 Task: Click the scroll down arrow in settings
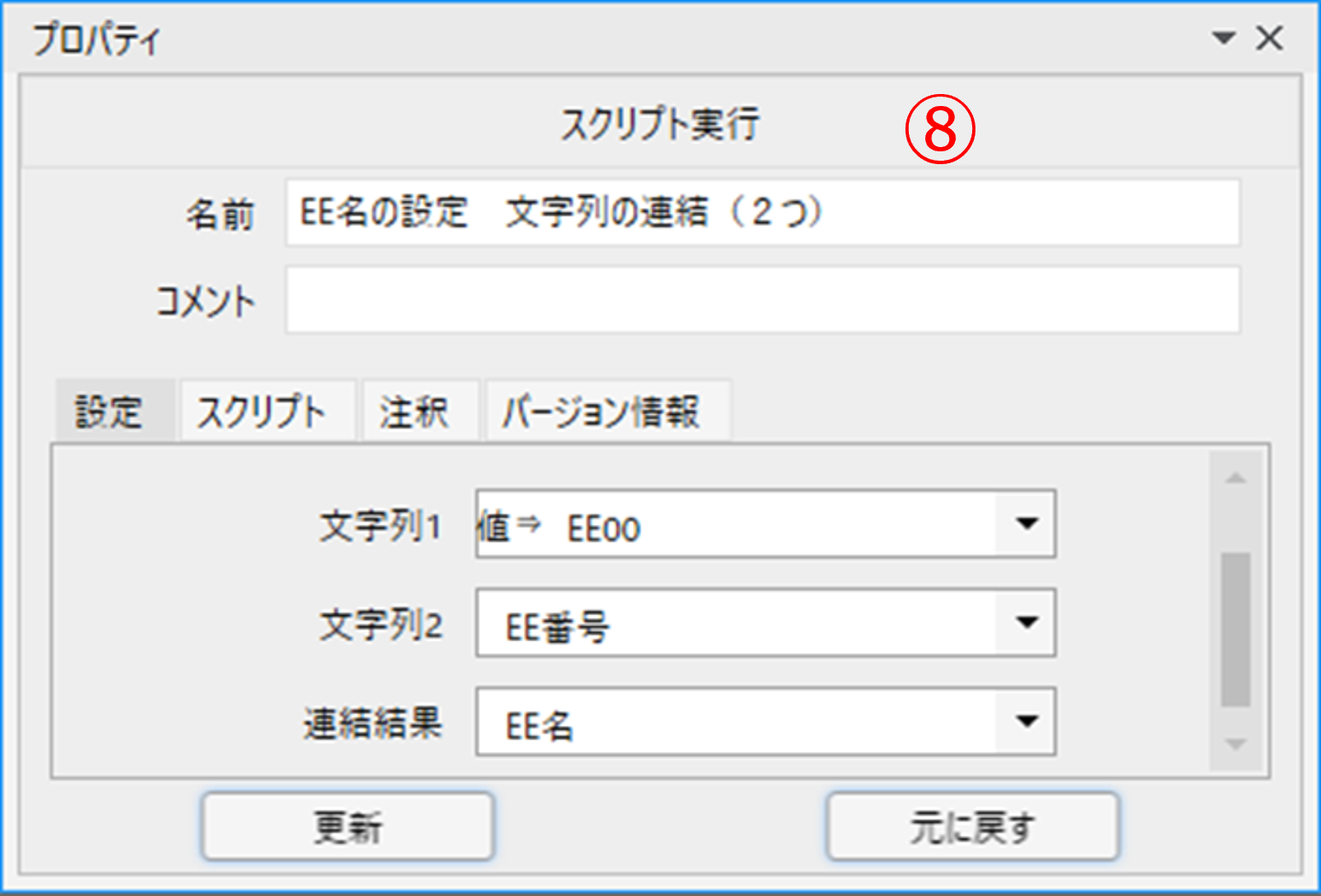[x=1235, y=745]
